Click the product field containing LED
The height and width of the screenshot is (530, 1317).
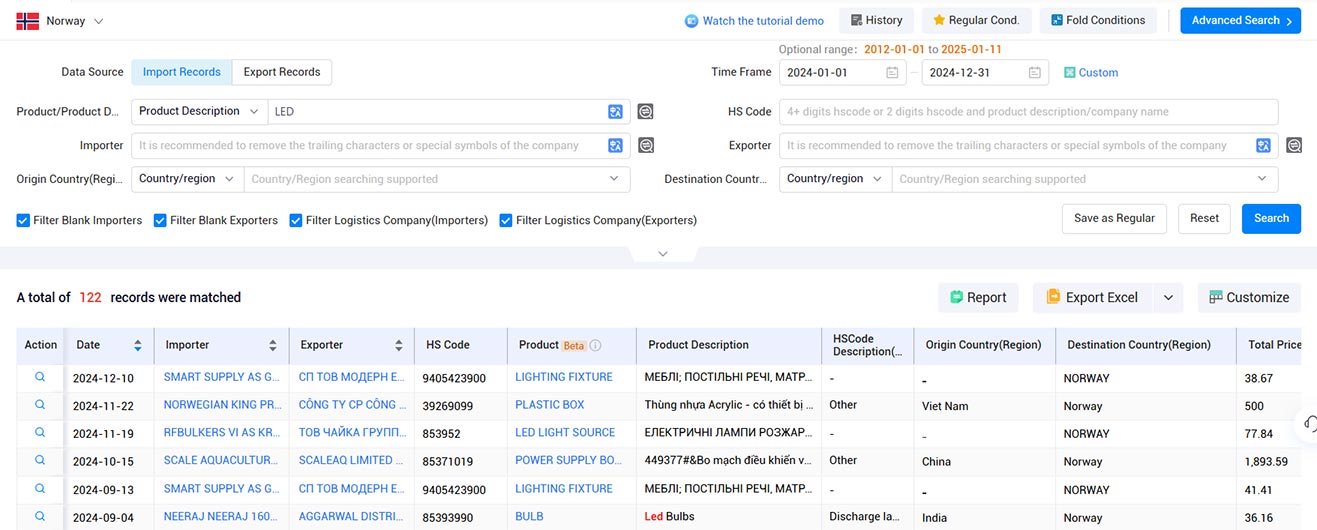(x=436, y=112)
